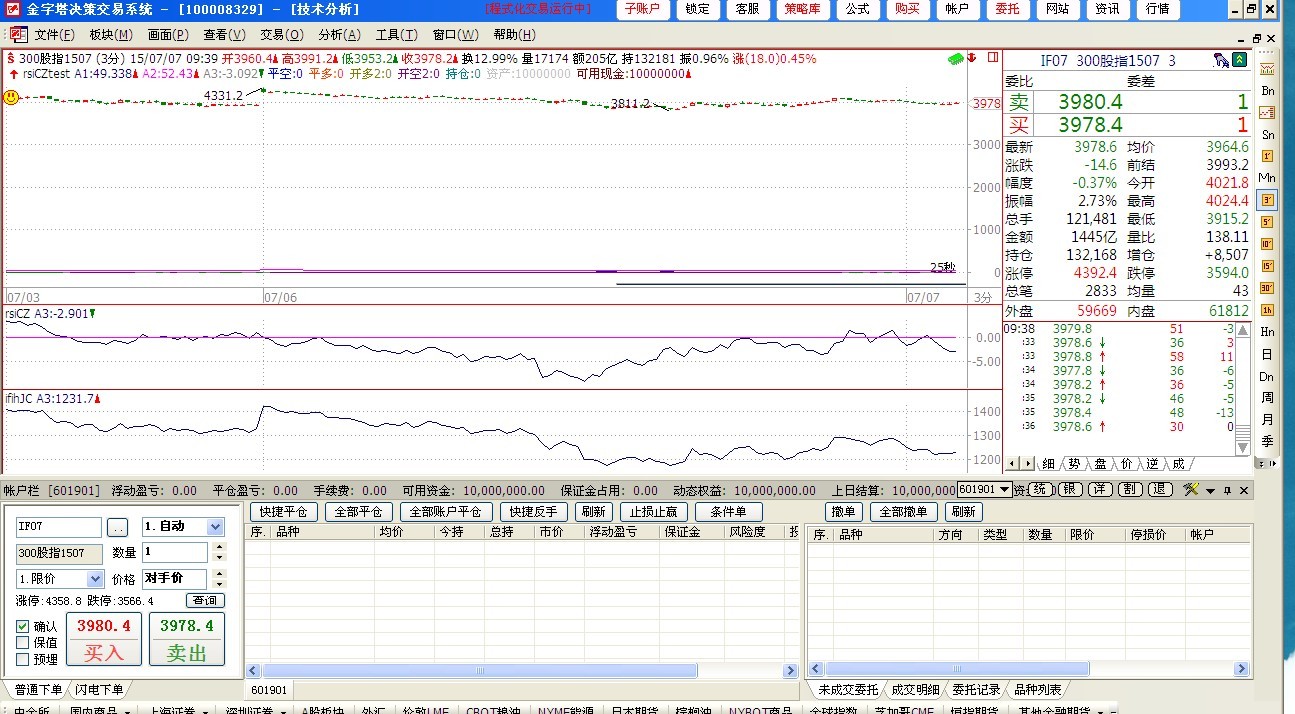Screen dimensions: 1295x714
Task: Click the IF07 contract code input field
Action: coord(59,527)
